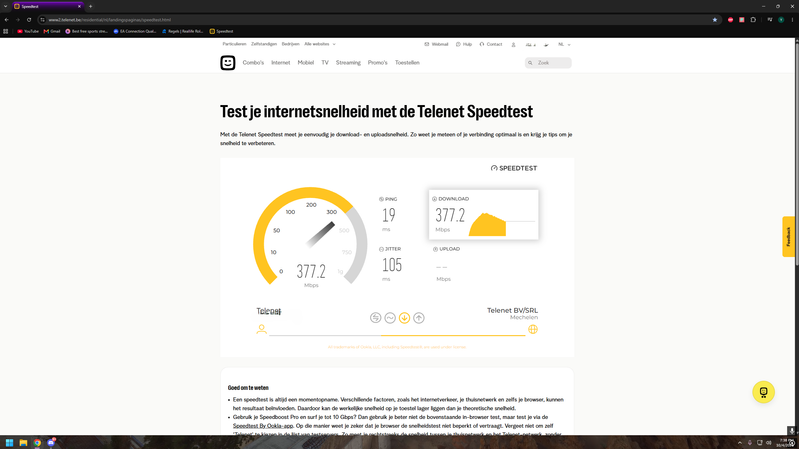
Task: Click the red ad-blocker extension icon
Action: [730, 20]
